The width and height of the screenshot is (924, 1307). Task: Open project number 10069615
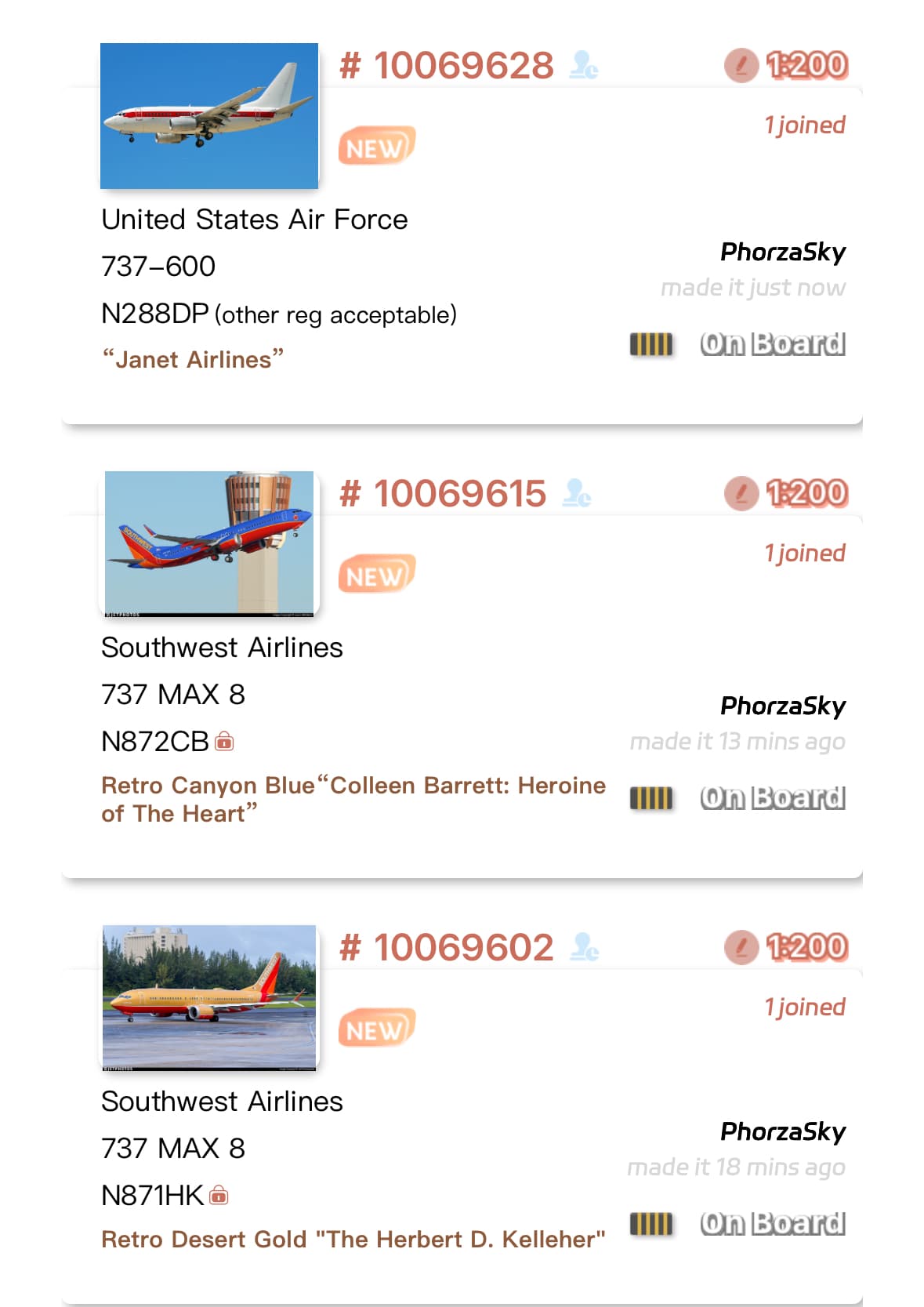[x=444, y=494]
